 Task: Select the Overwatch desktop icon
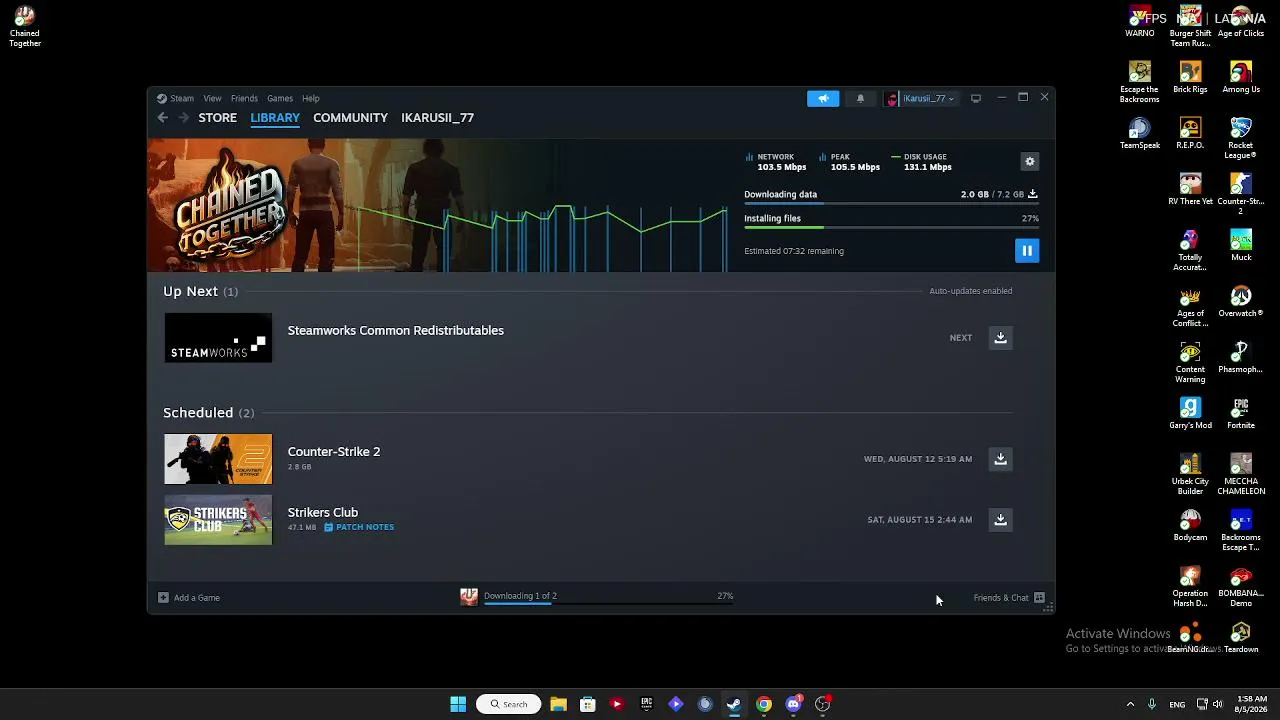tap(1241, 302)
